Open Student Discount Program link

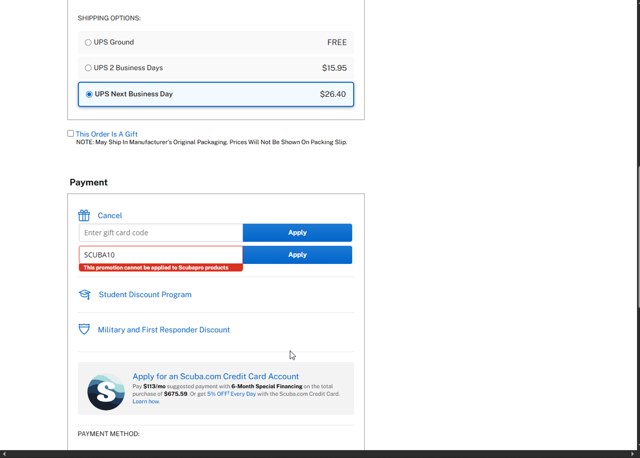click(x=145, y=295)
